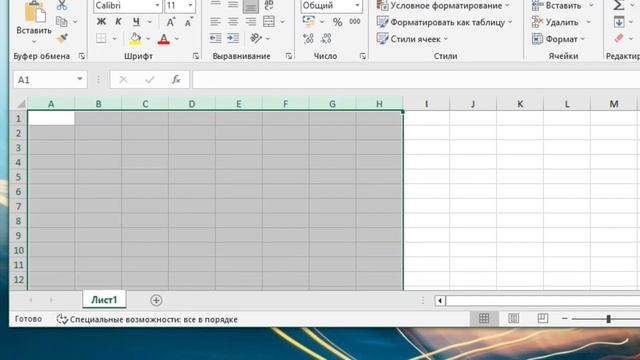Expand the font color dropdown arrow
Viewport: 640px width, 360px height.
tap(177, 39)
